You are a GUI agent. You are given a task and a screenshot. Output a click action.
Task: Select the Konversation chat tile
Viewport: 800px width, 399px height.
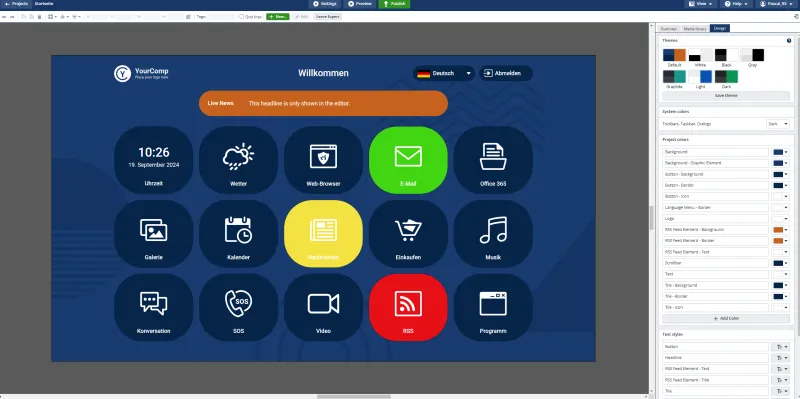[154, 307]
